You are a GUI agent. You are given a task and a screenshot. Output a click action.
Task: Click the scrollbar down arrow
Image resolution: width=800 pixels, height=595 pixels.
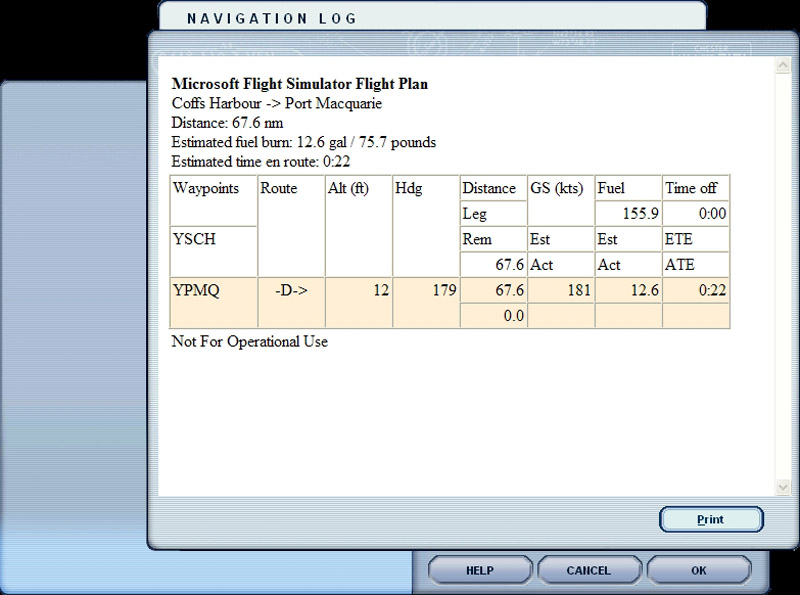tap(781, 485)
